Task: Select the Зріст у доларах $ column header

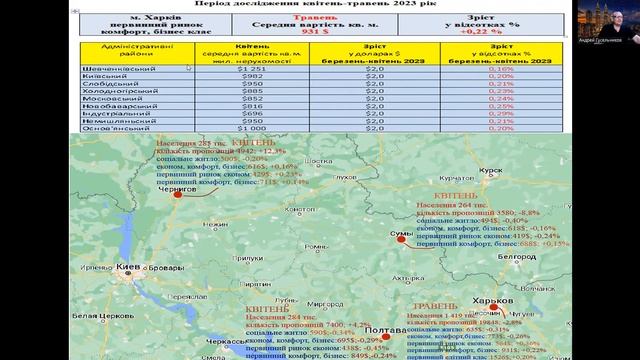Action: [x=375, y=53]
